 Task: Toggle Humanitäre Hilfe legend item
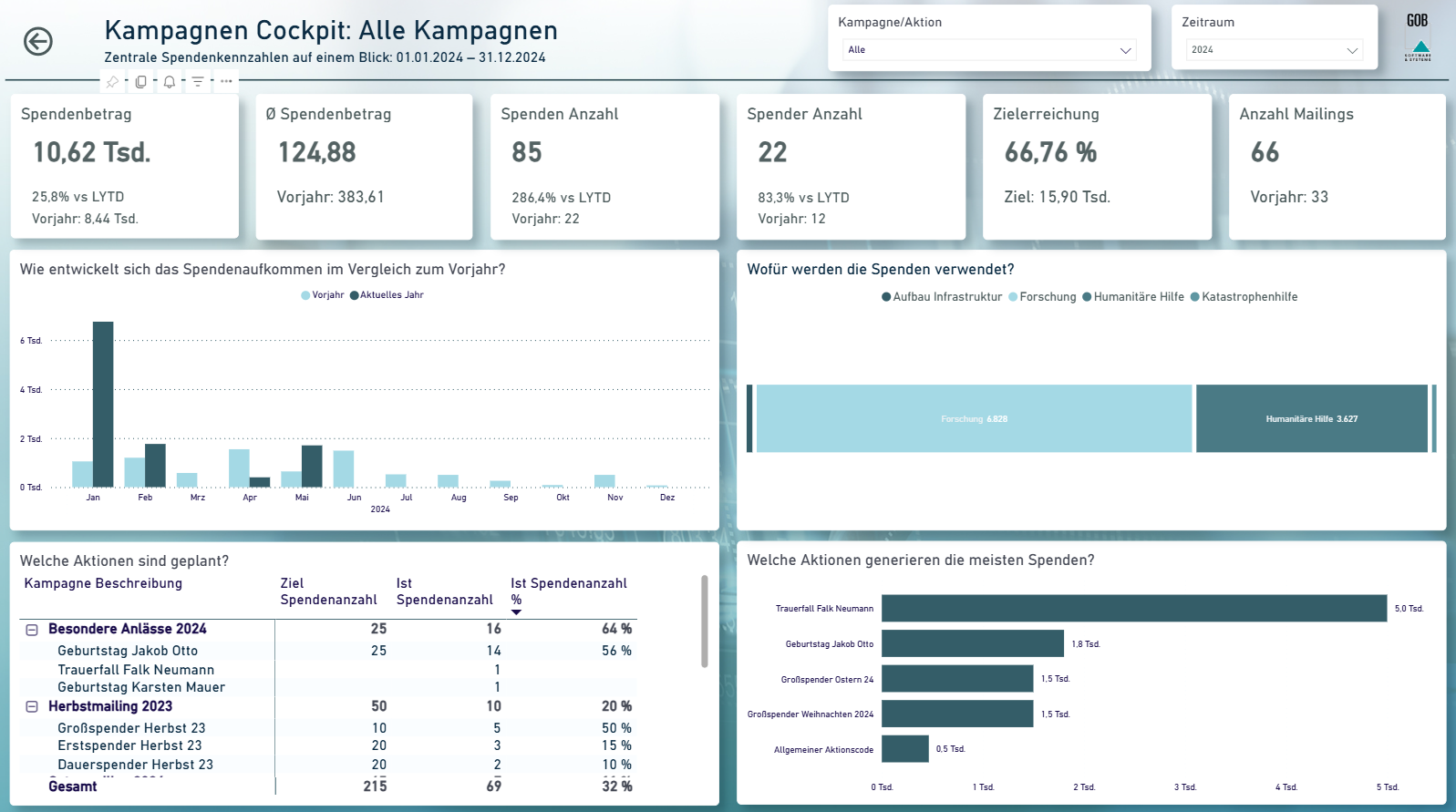tap(1133, 297)
